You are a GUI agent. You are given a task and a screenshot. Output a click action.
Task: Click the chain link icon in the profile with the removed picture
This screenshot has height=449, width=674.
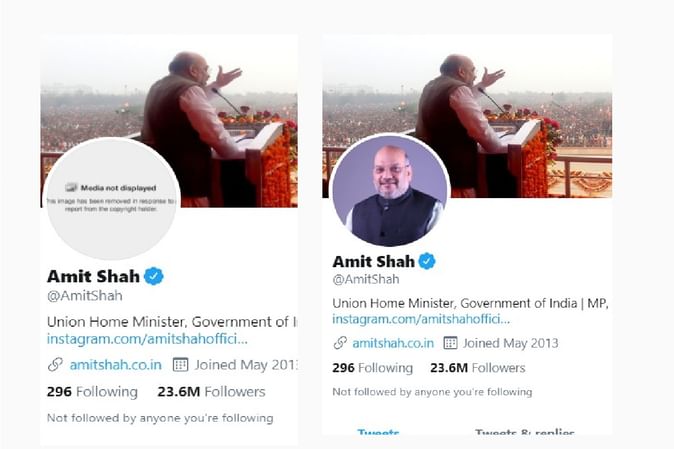coord(55,365)
